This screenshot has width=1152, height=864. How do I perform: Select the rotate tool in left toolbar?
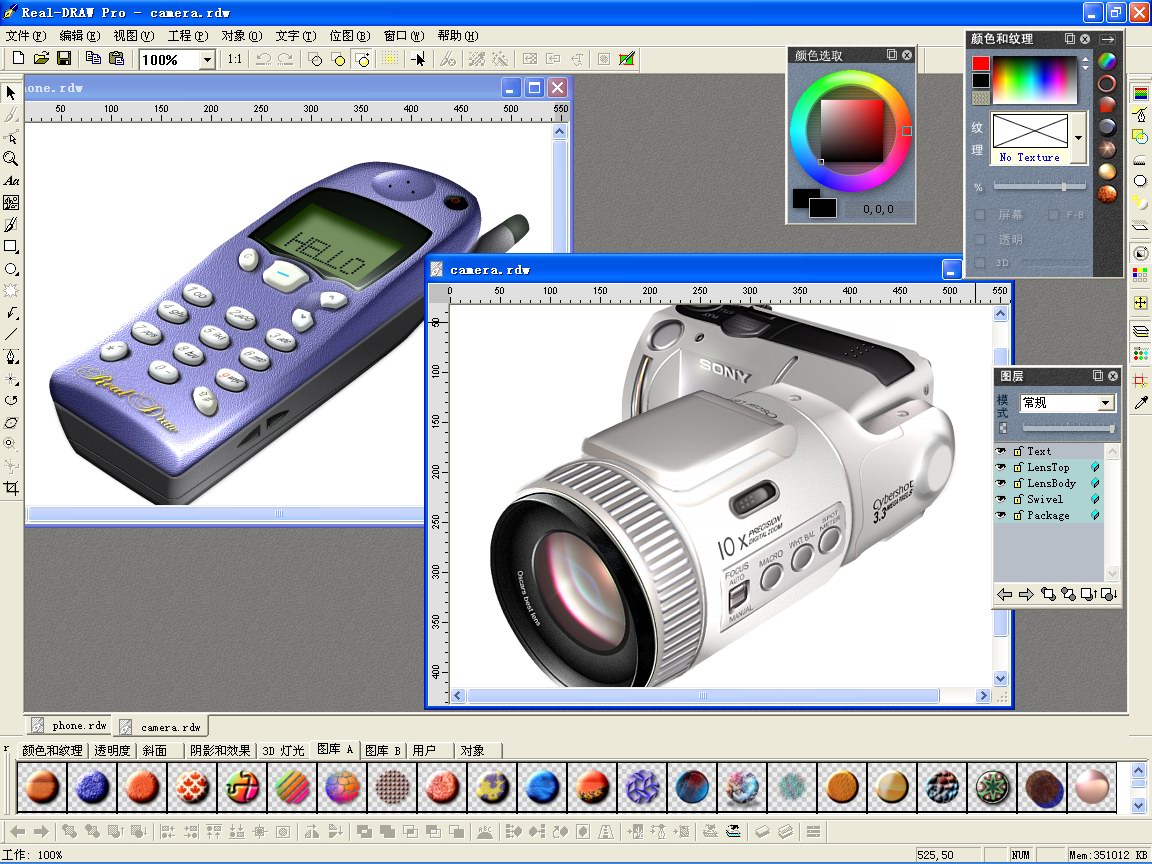coord(10,401)
